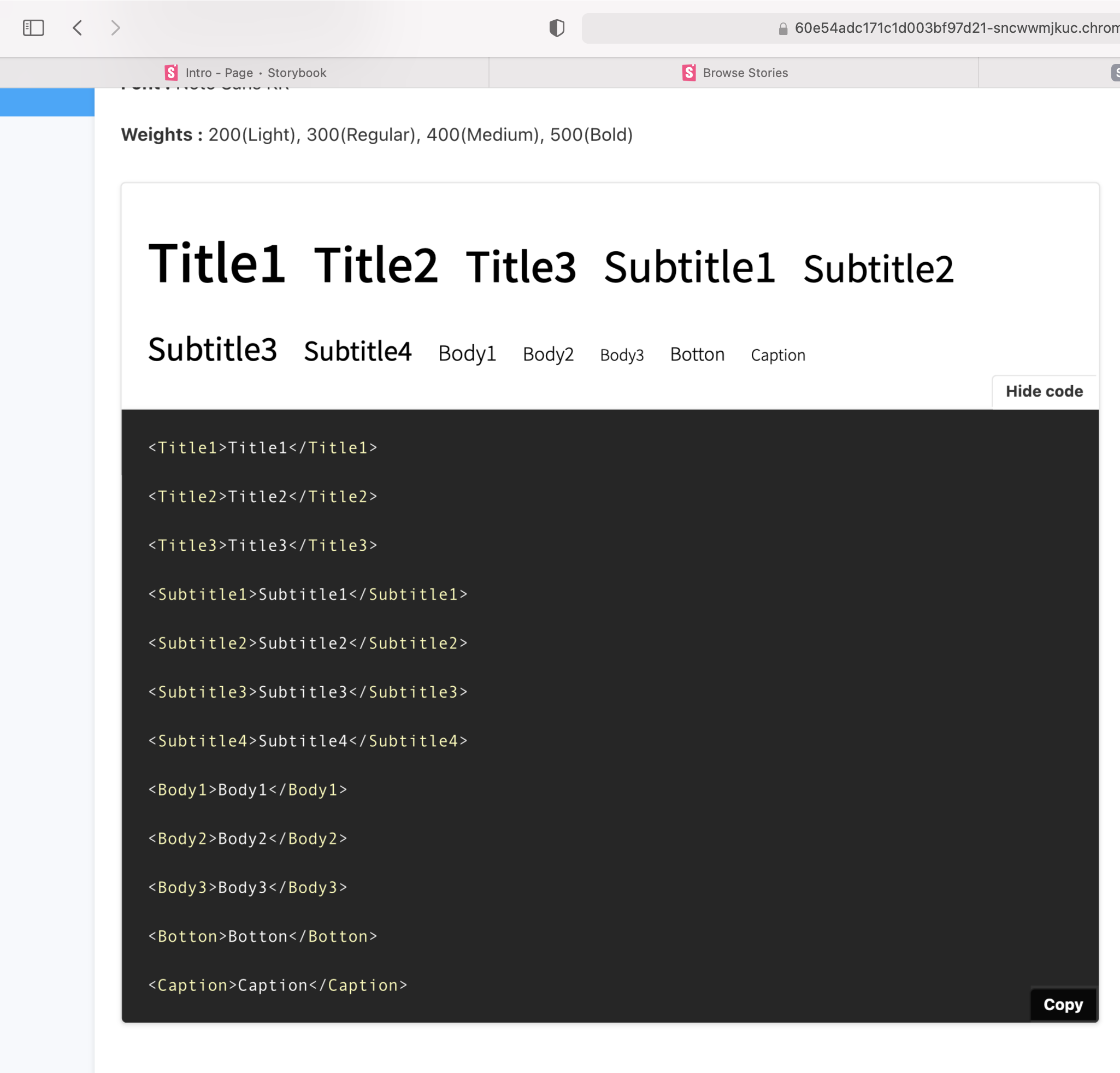The width and height of the screenshot is (1120, 1073).
Task: Select the Title3 code line
Action: (262, 545)
